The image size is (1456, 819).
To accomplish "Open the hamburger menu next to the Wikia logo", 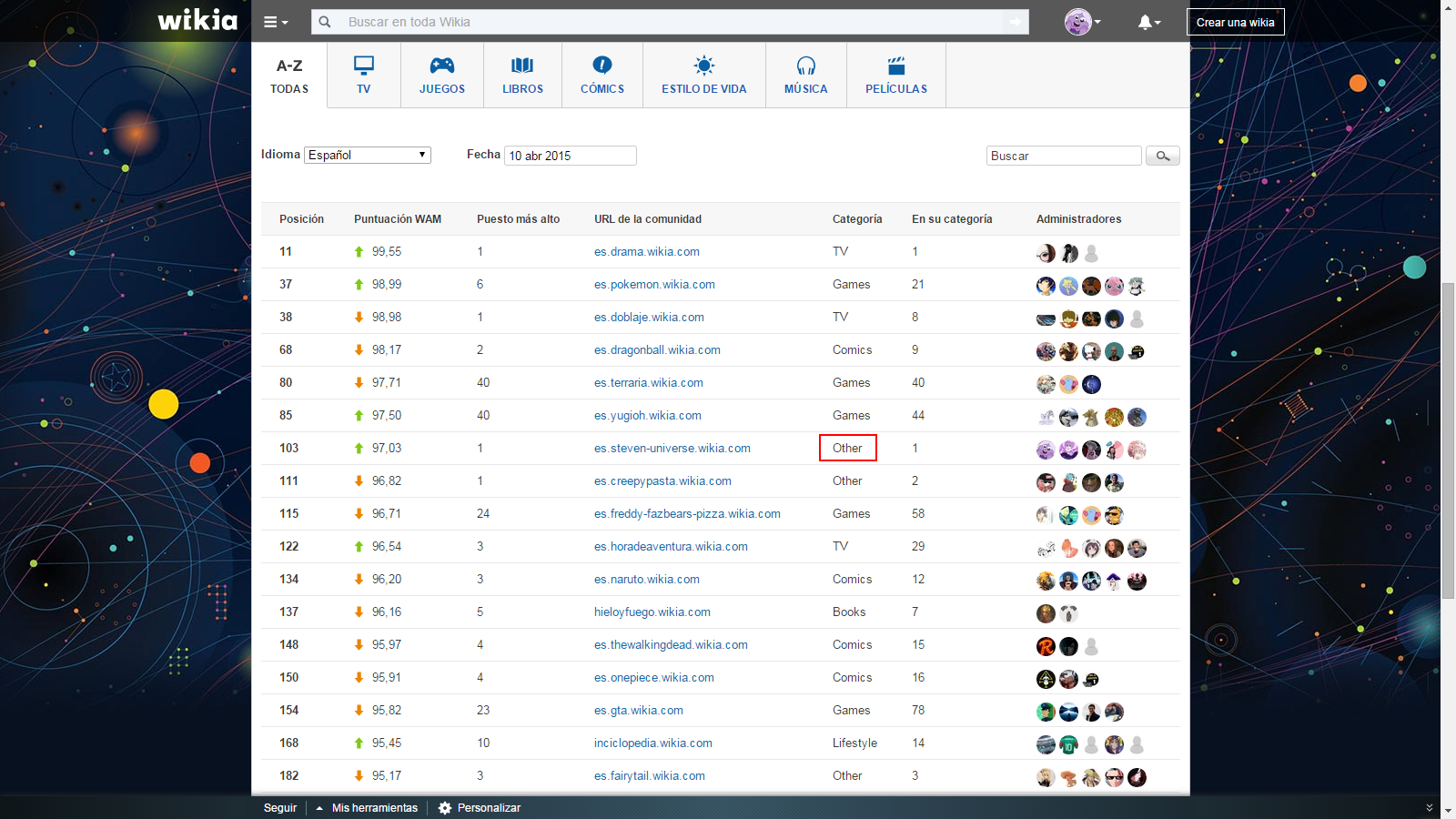I will [275, 22].
